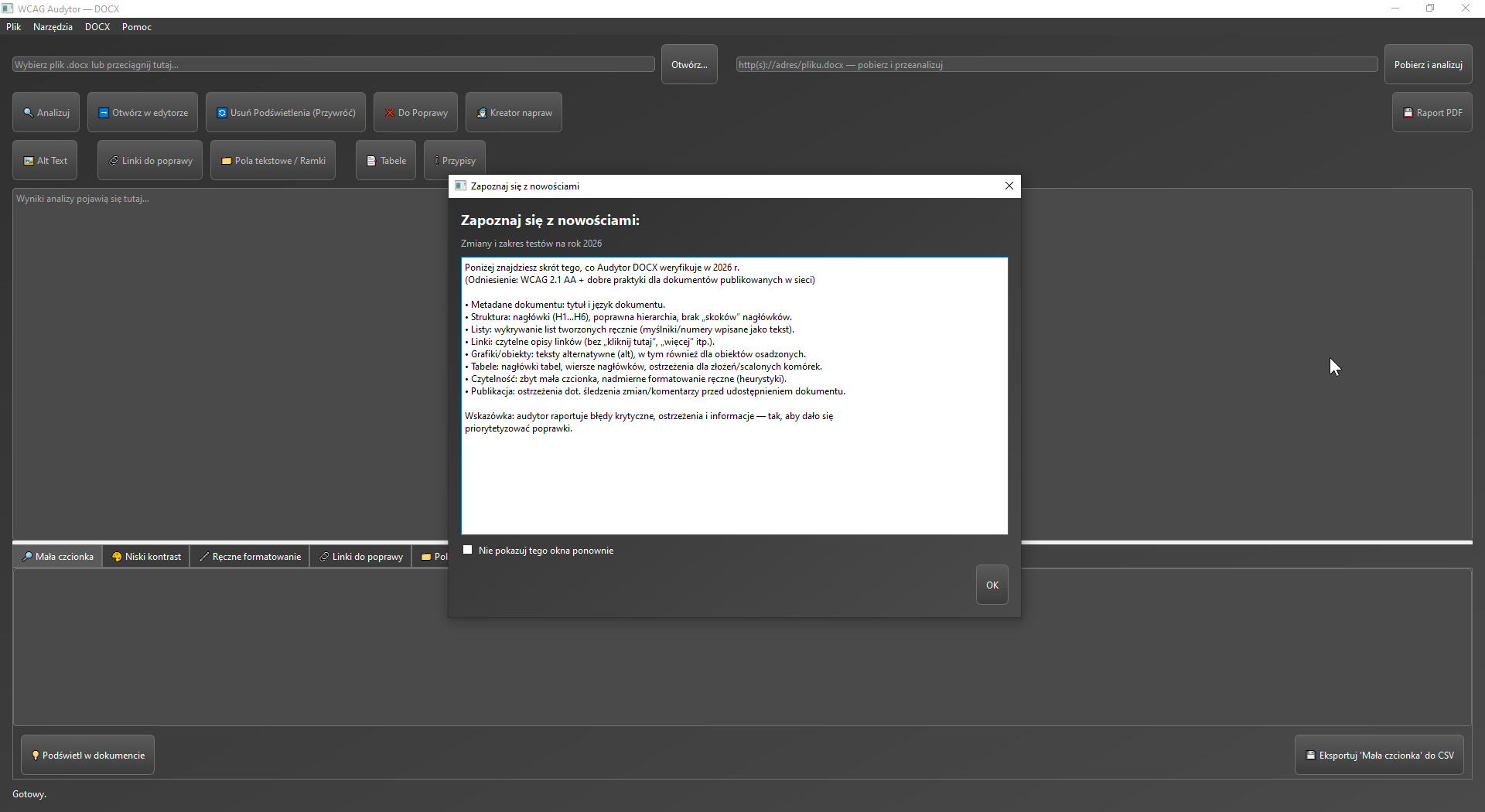Viewport: 1485px width, 812px height.
Task: Click the Kreator napraw repair wizard icon
Action: pos(481,113)
